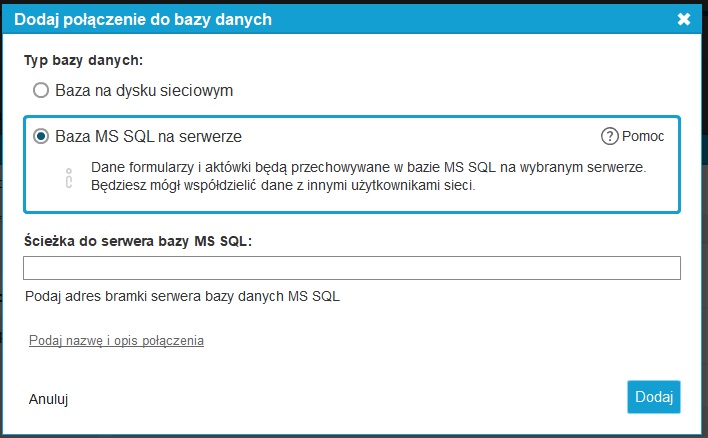Close the Dodaj połączenie dialog with X
The width and height of the screenshot is (708, 438).
point(684,19)
